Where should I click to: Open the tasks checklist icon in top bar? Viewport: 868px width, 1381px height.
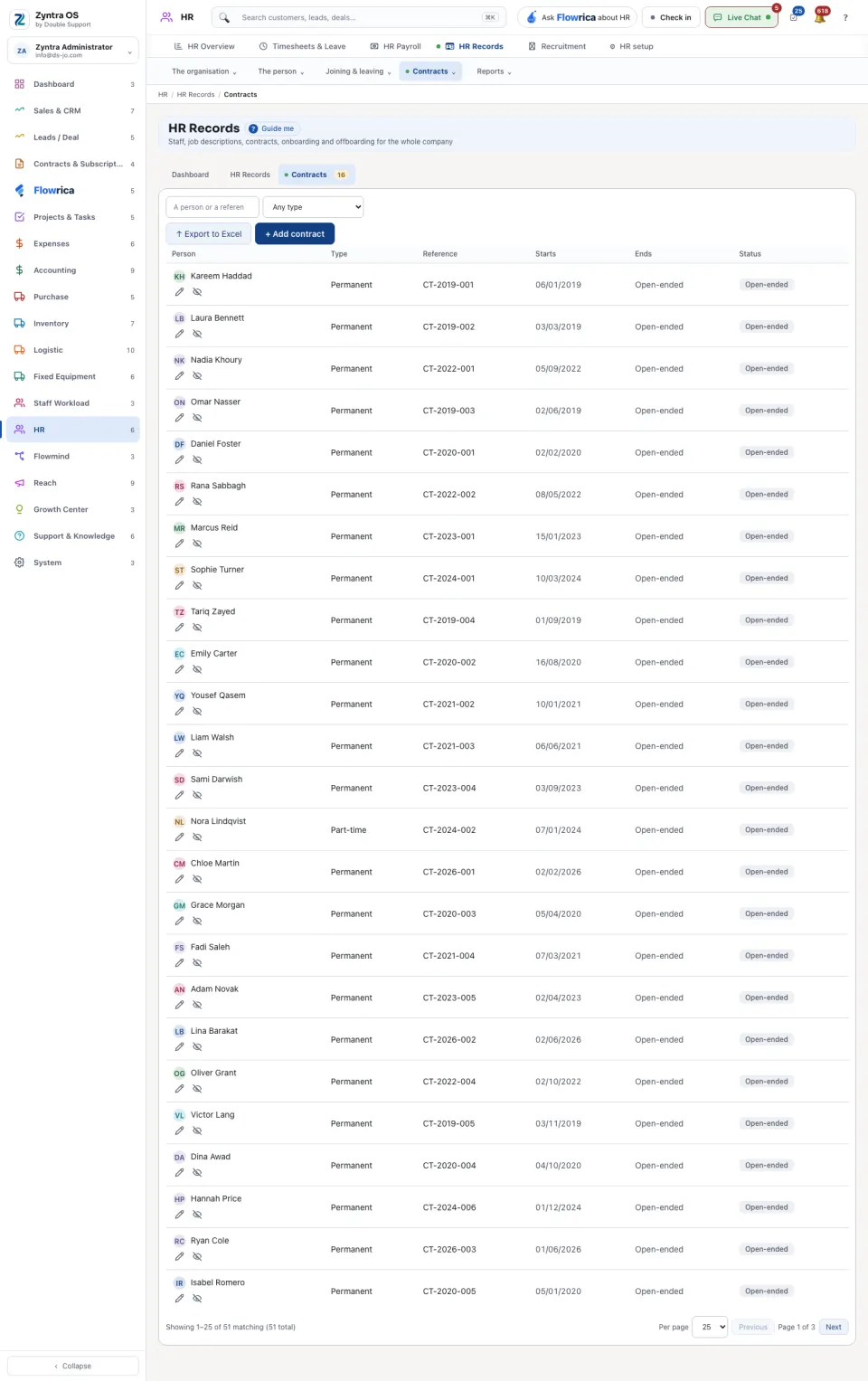[x=793, y=17]
